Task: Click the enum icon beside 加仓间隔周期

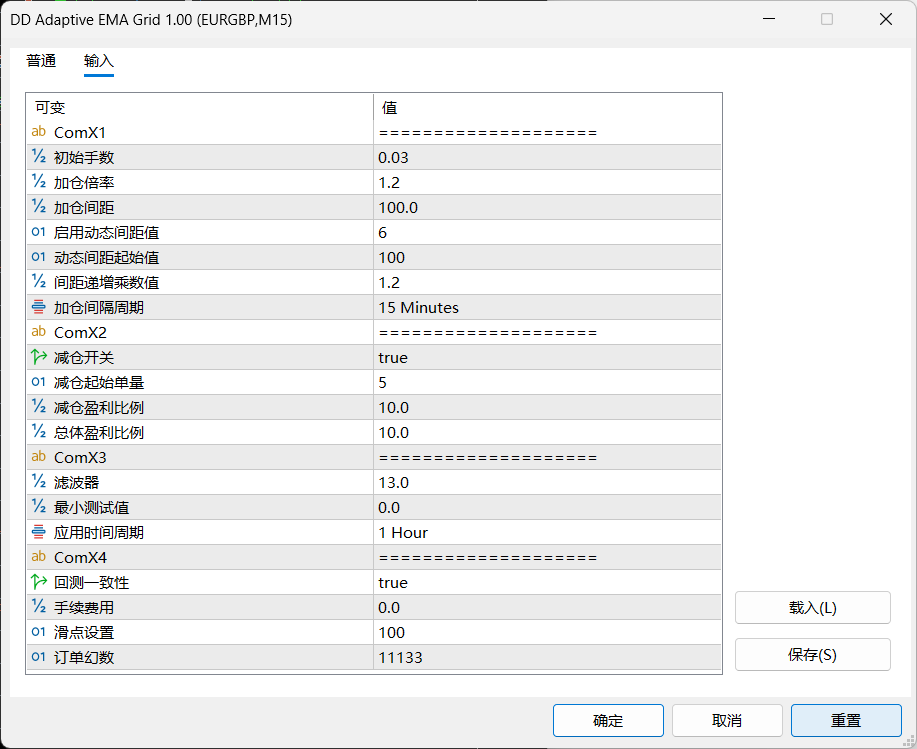Action: (39, 307)
